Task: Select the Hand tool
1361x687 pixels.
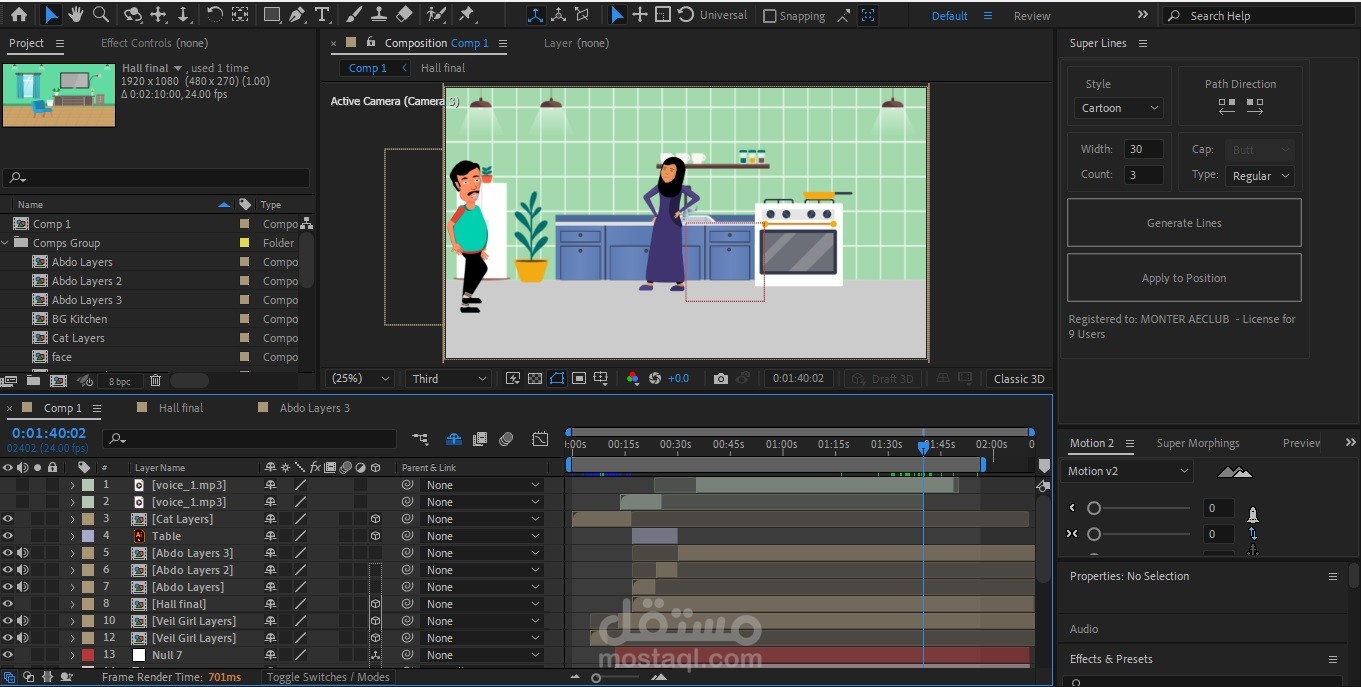Action: point(76,15)
